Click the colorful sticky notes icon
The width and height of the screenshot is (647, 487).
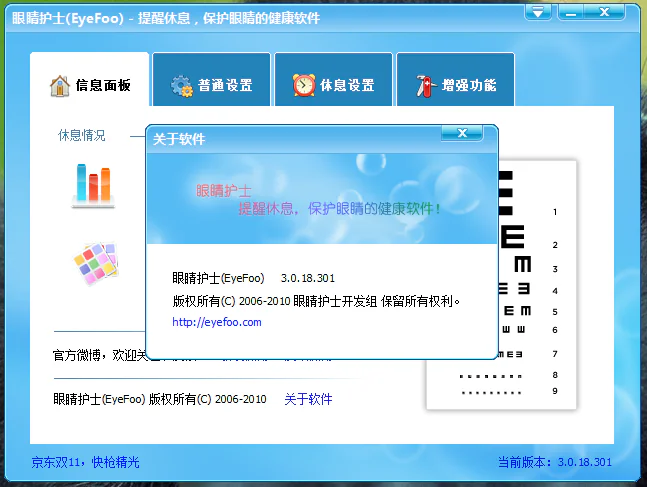tap(96, 263)
